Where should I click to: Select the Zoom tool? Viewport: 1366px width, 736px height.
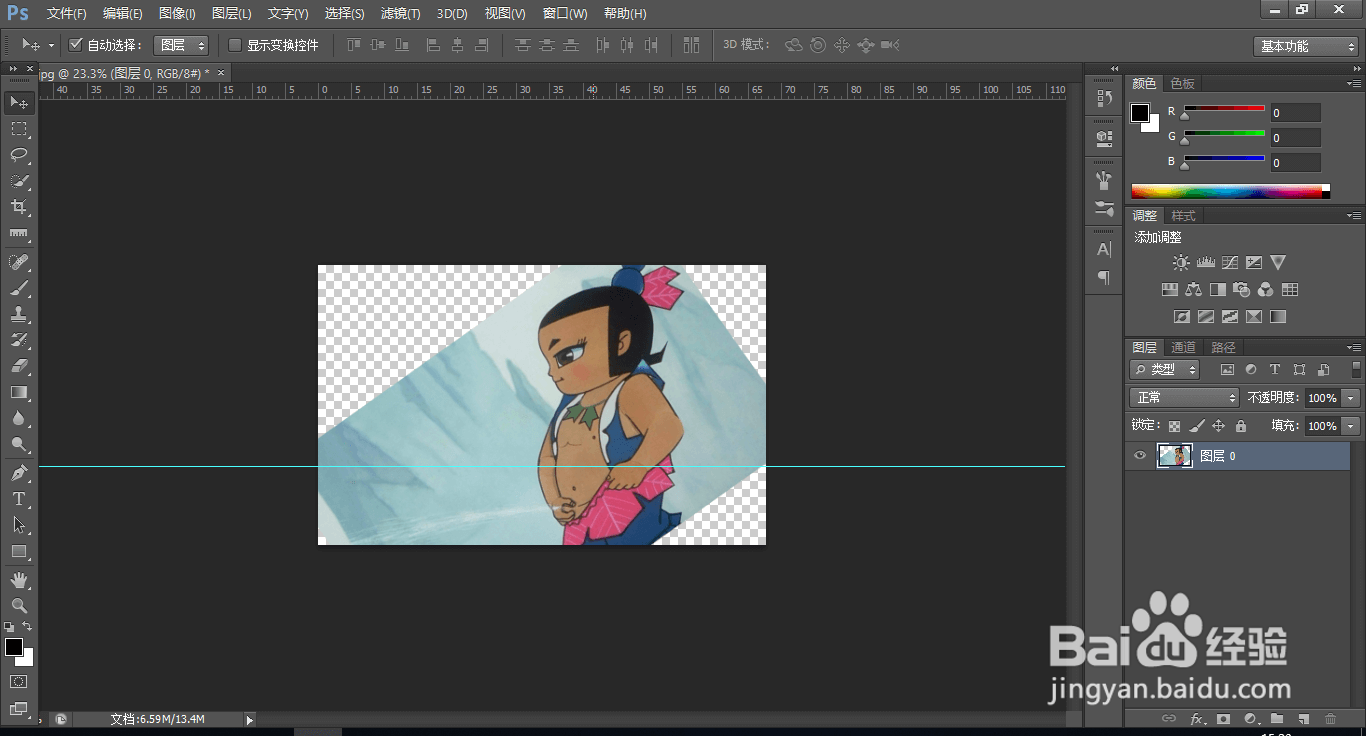(x=19, y=605)
